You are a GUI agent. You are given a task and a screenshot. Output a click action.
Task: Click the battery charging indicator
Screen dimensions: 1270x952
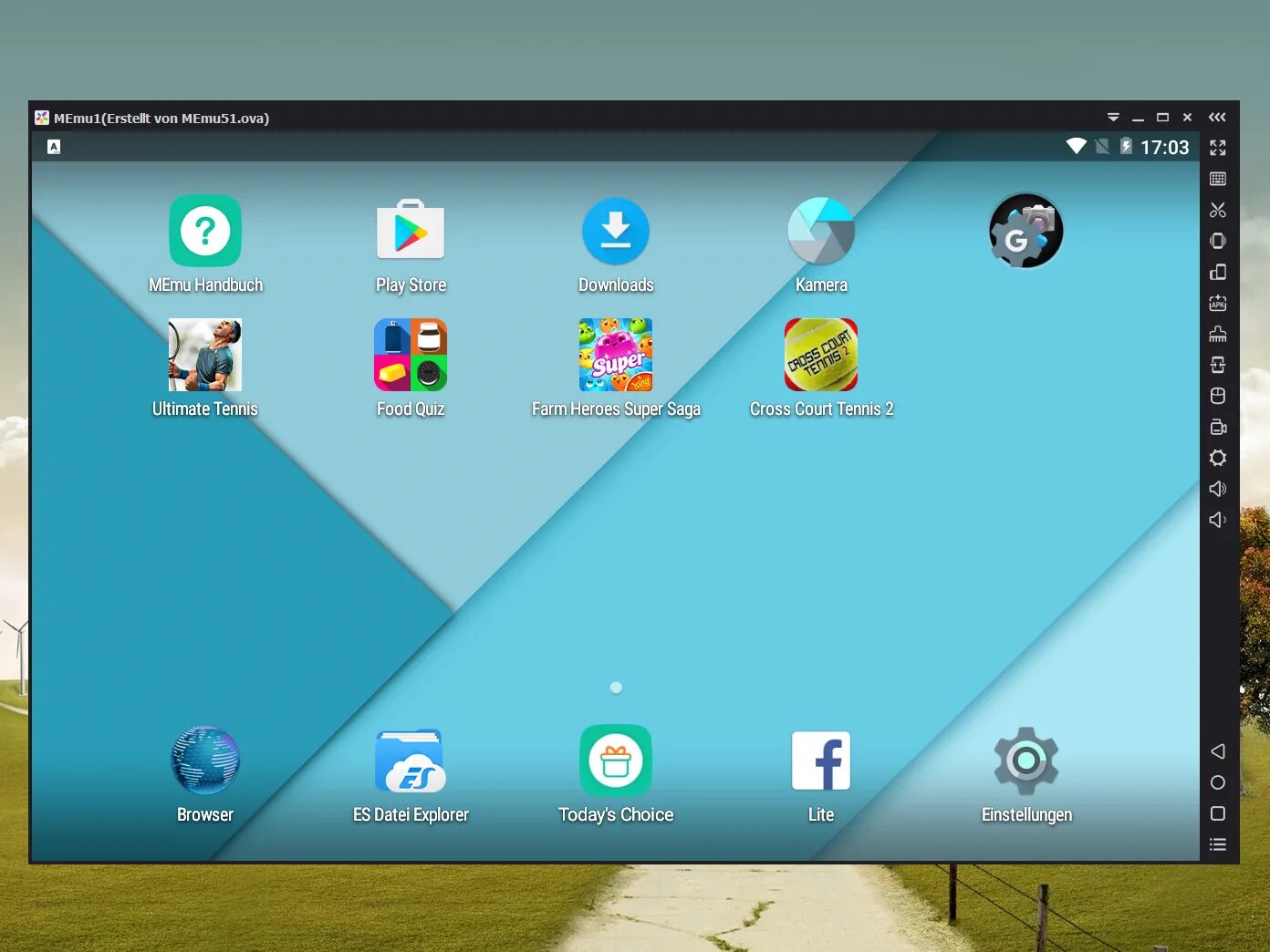click(1126, 146)
